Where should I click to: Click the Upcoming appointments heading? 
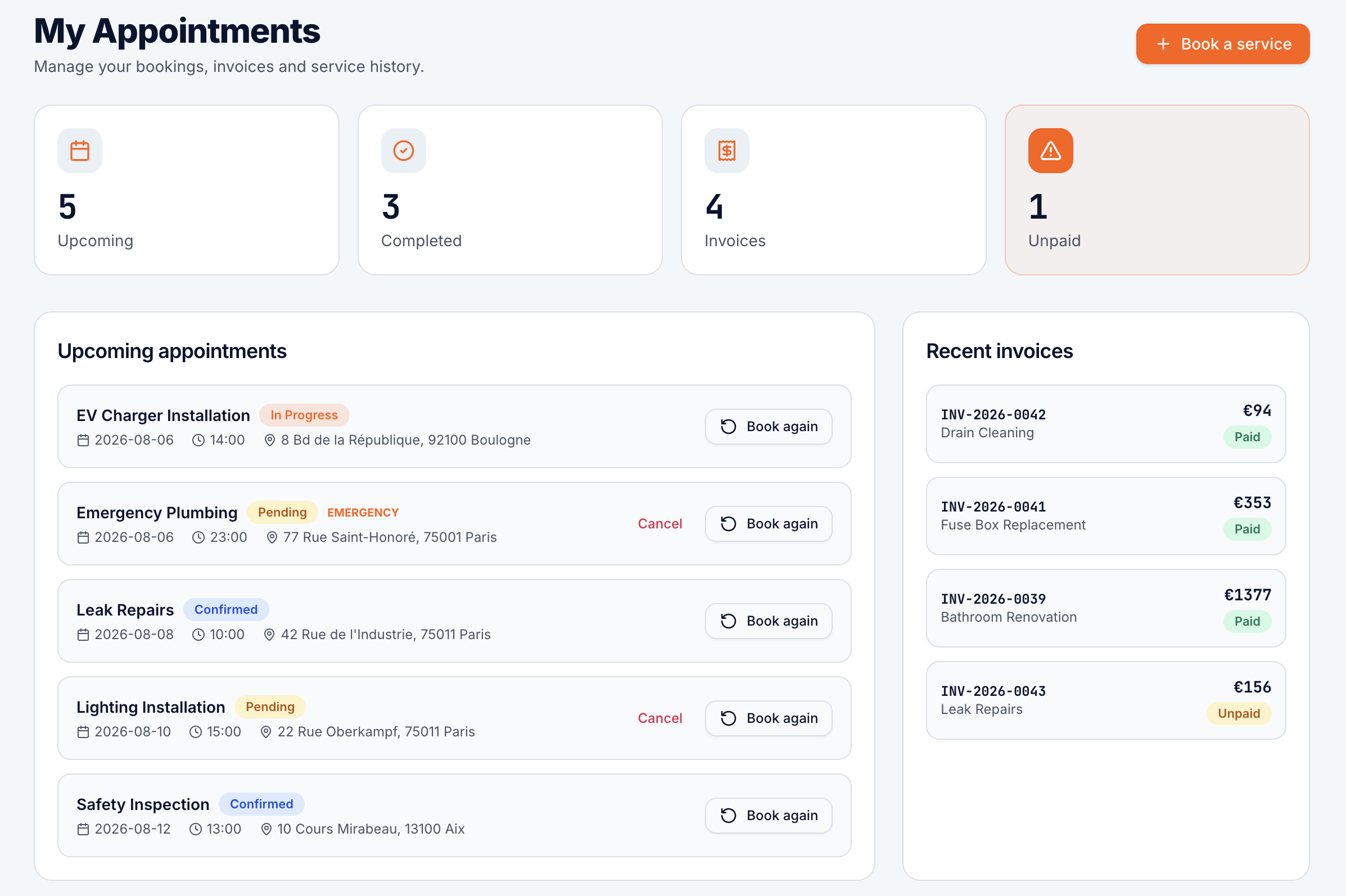click(172, 351)
